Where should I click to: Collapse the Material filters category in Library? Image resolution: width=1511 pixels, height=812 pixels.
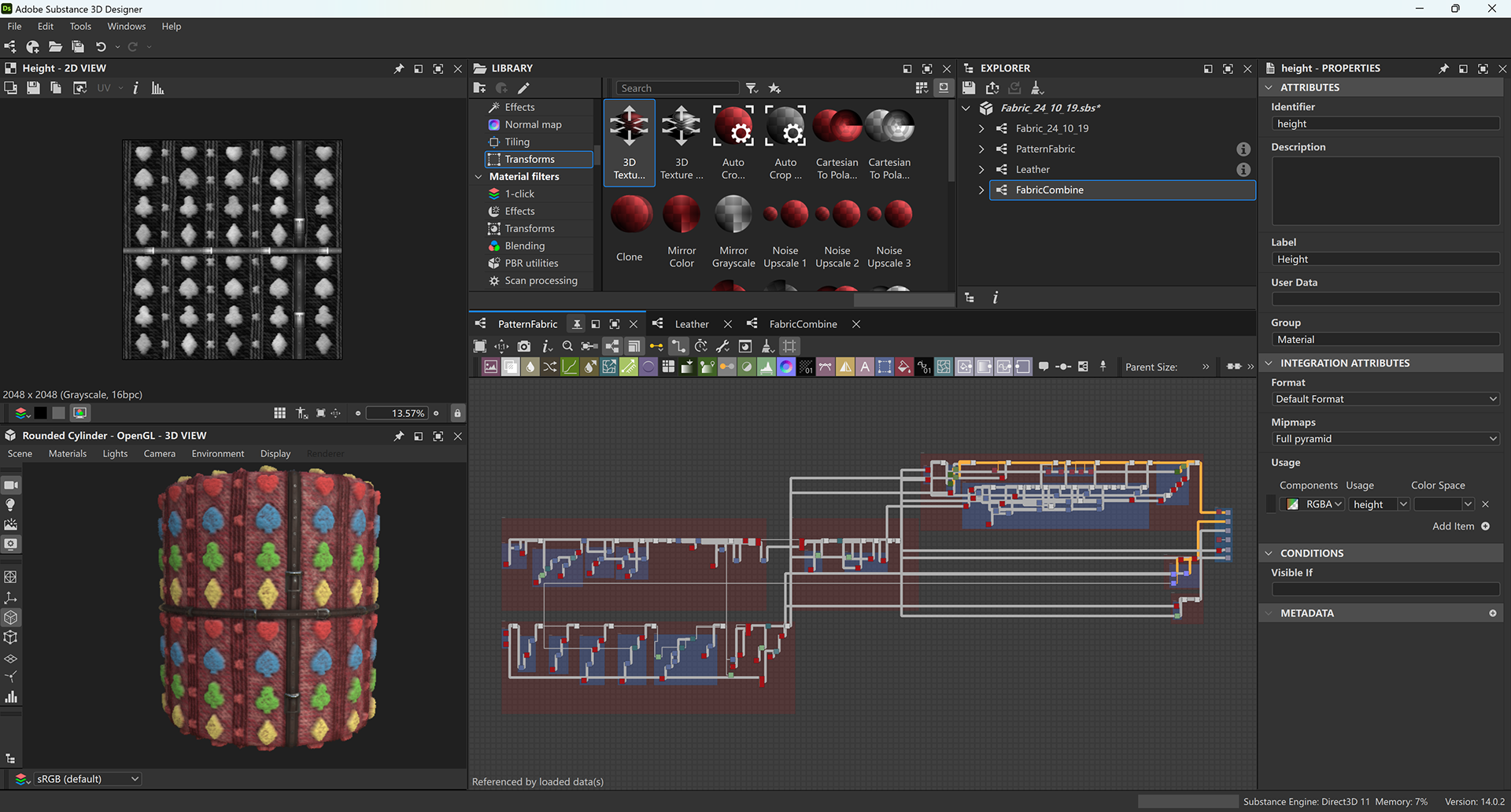tap(478, 177)
